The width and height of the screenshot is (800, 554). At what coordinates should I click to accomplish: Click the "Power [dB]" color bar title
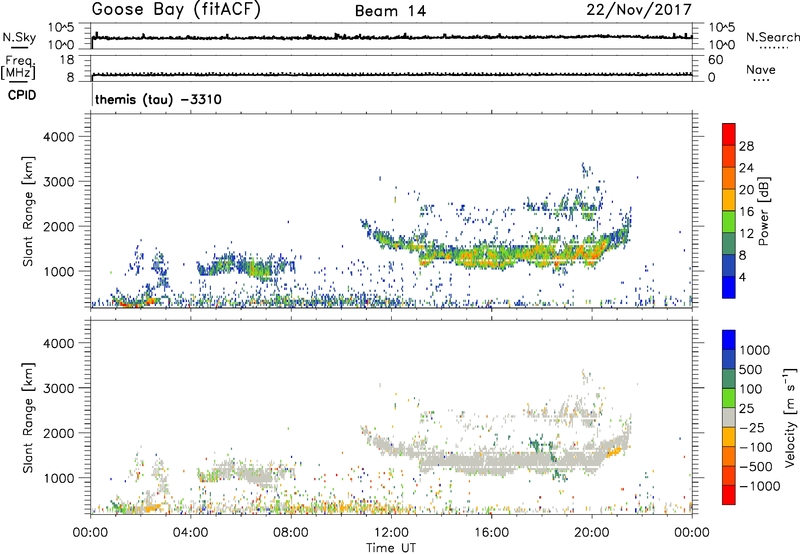tap(764, 211)
